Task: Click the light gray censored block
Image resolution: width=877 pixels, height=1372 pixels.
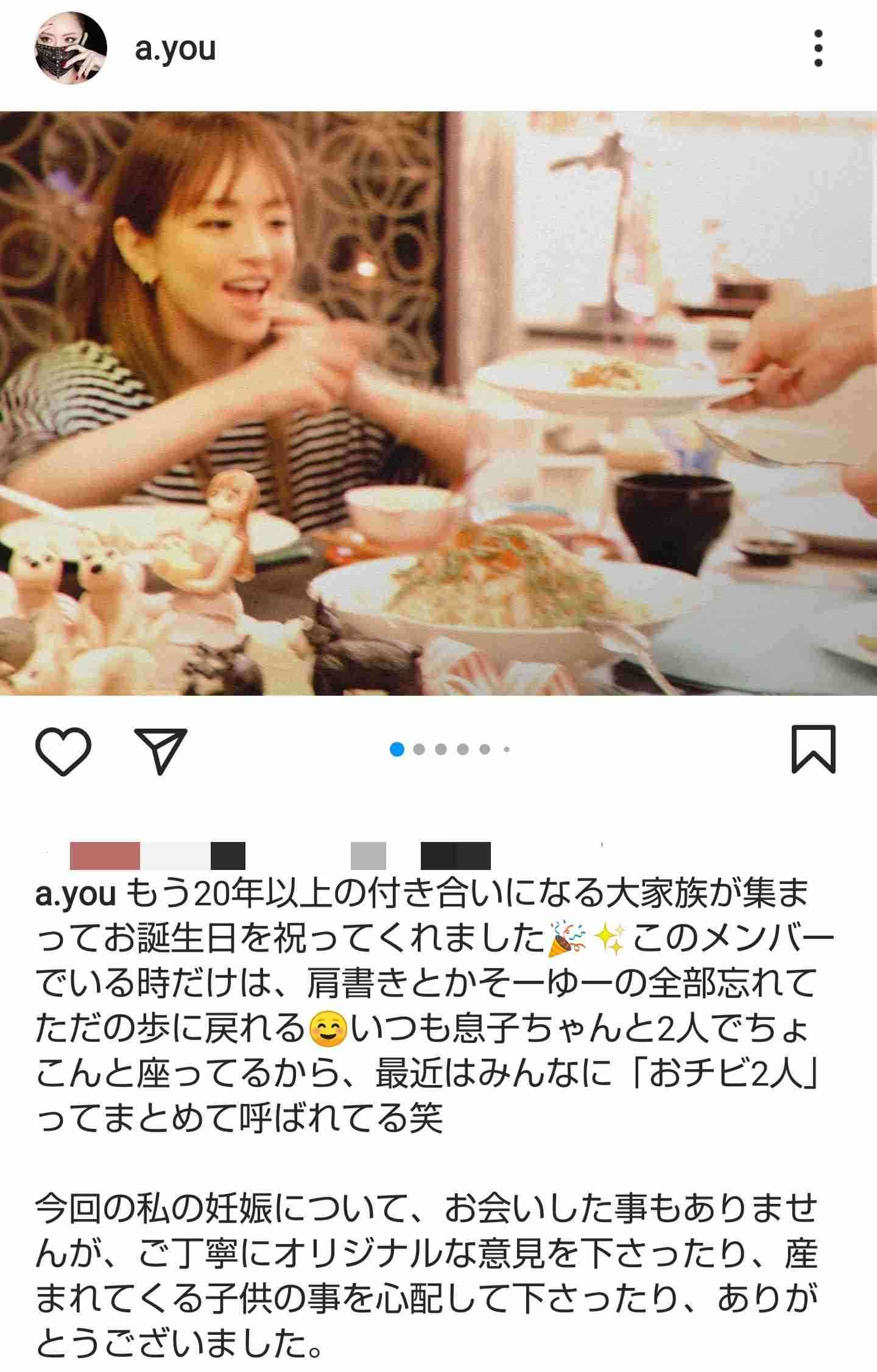Action: (x=175, y=855)
